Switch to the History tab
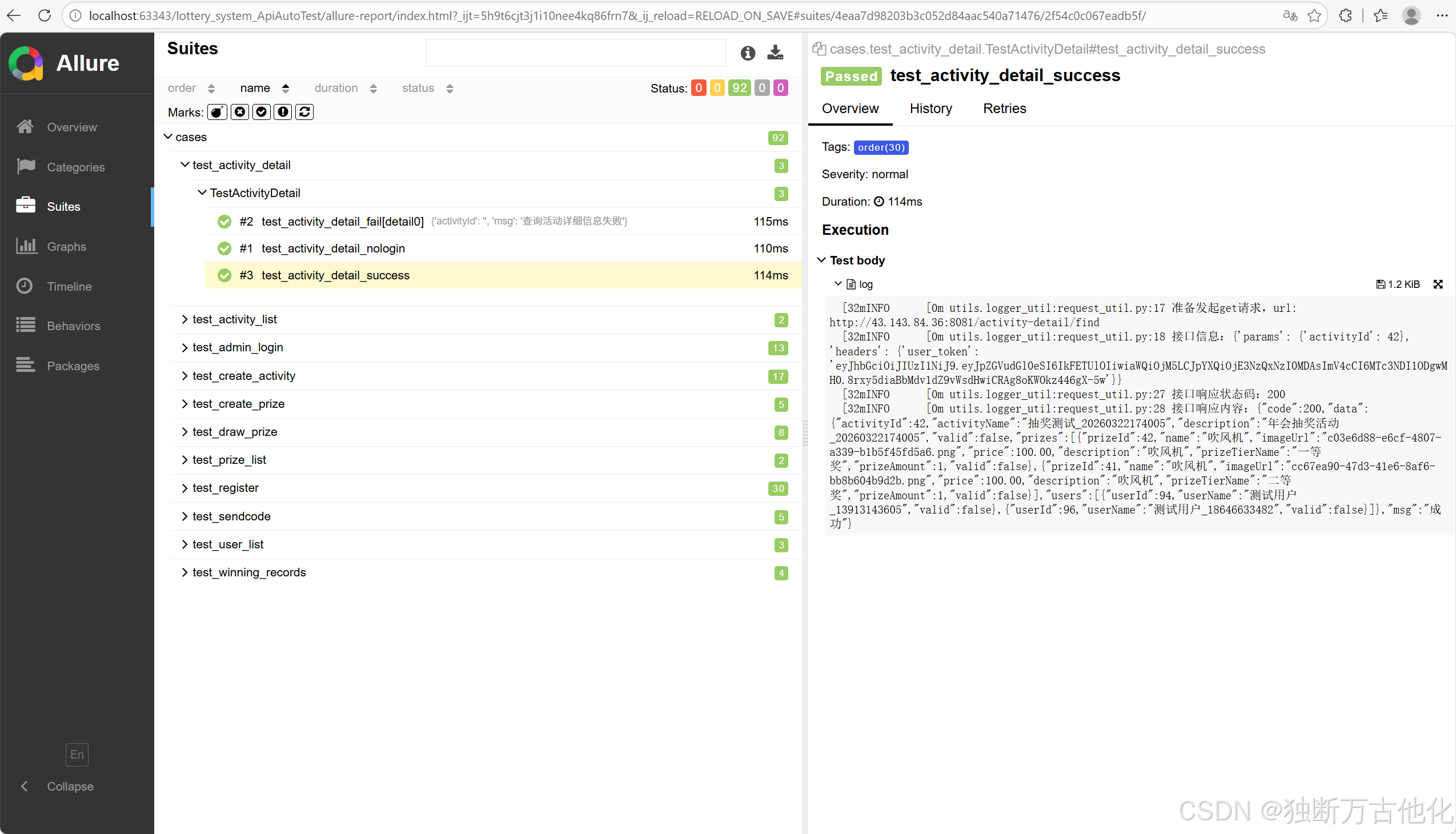The height and width of the screenshot is (834, 1456). tap(930, 109)
